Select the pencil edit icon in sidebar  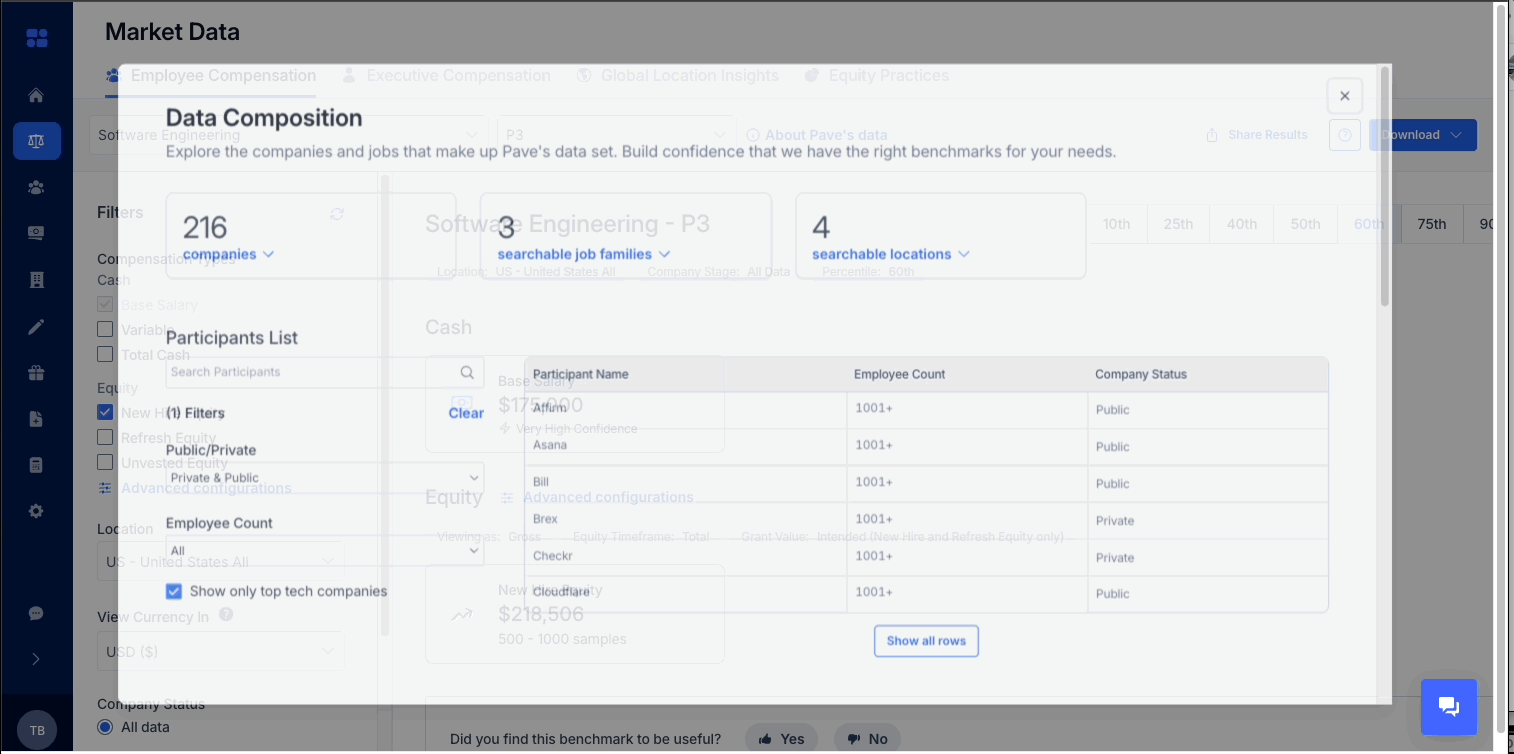pos(35,327)
